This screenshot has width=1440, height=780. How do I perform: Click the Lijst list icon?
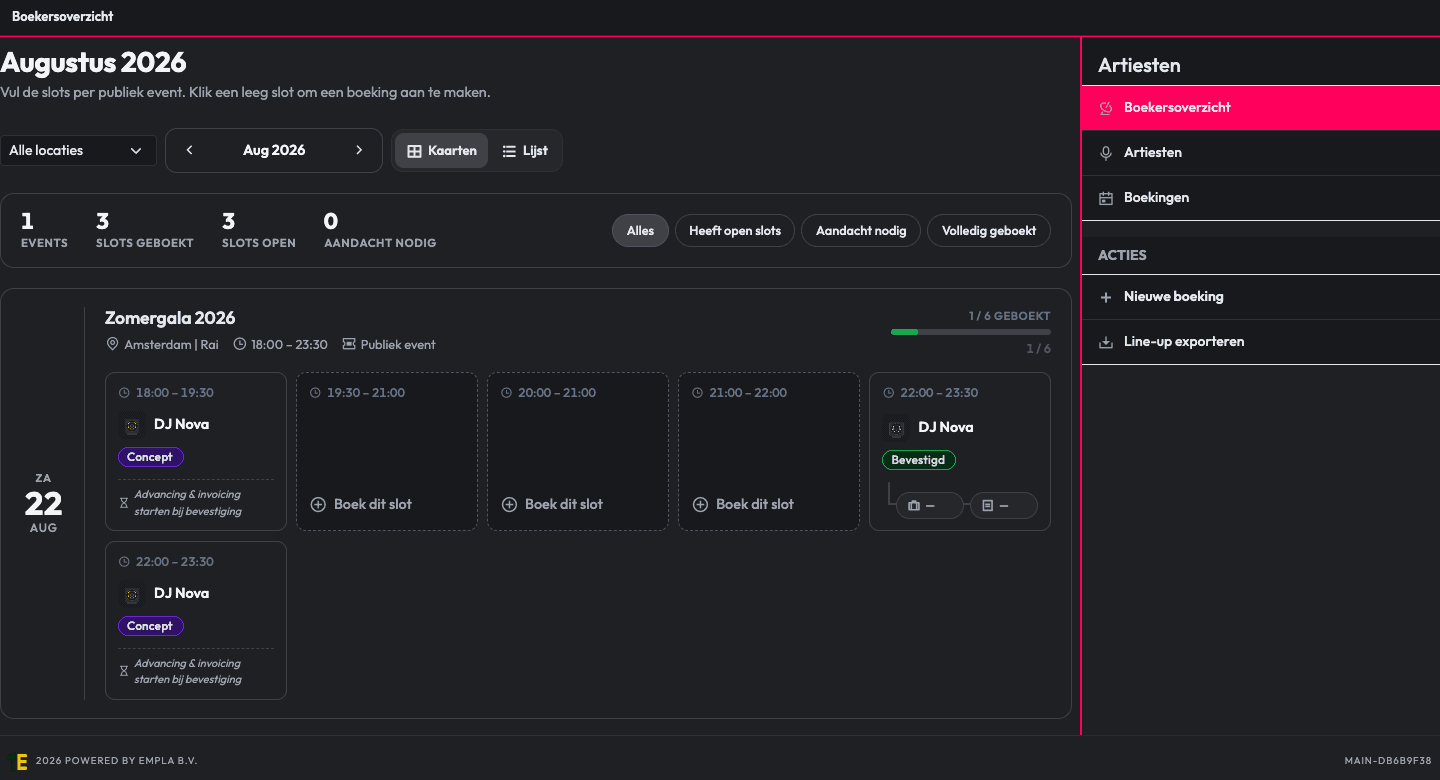(509, 151)
